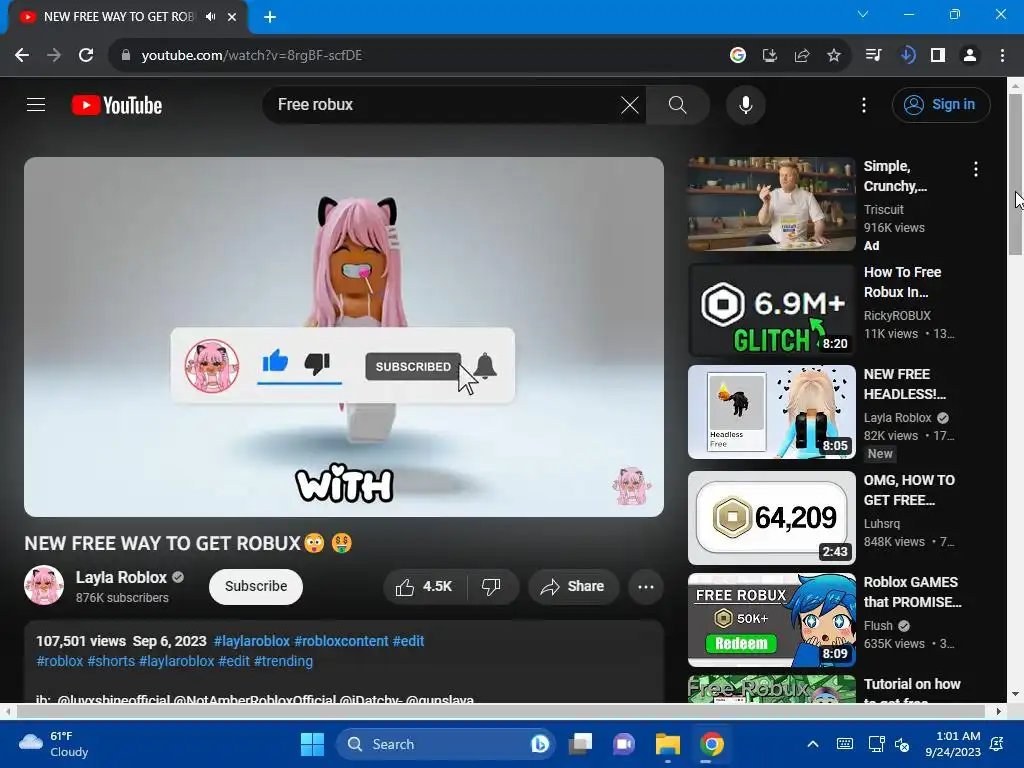
Task: Open 64,209 robux video thumbnail
Action: click(x=771, y=518)
